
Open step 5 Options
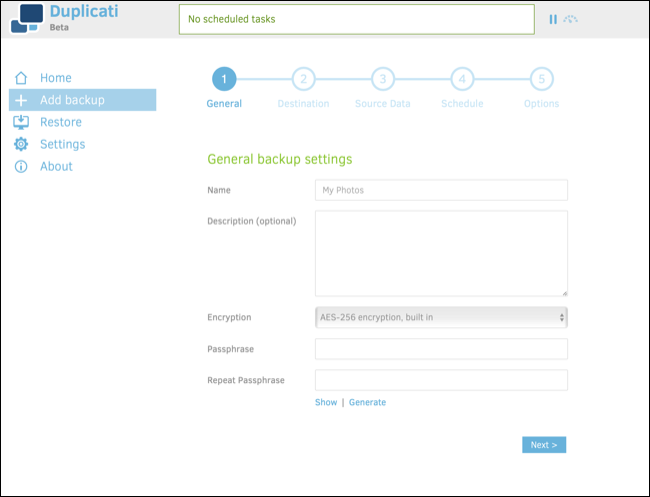(x=541, y=79)
